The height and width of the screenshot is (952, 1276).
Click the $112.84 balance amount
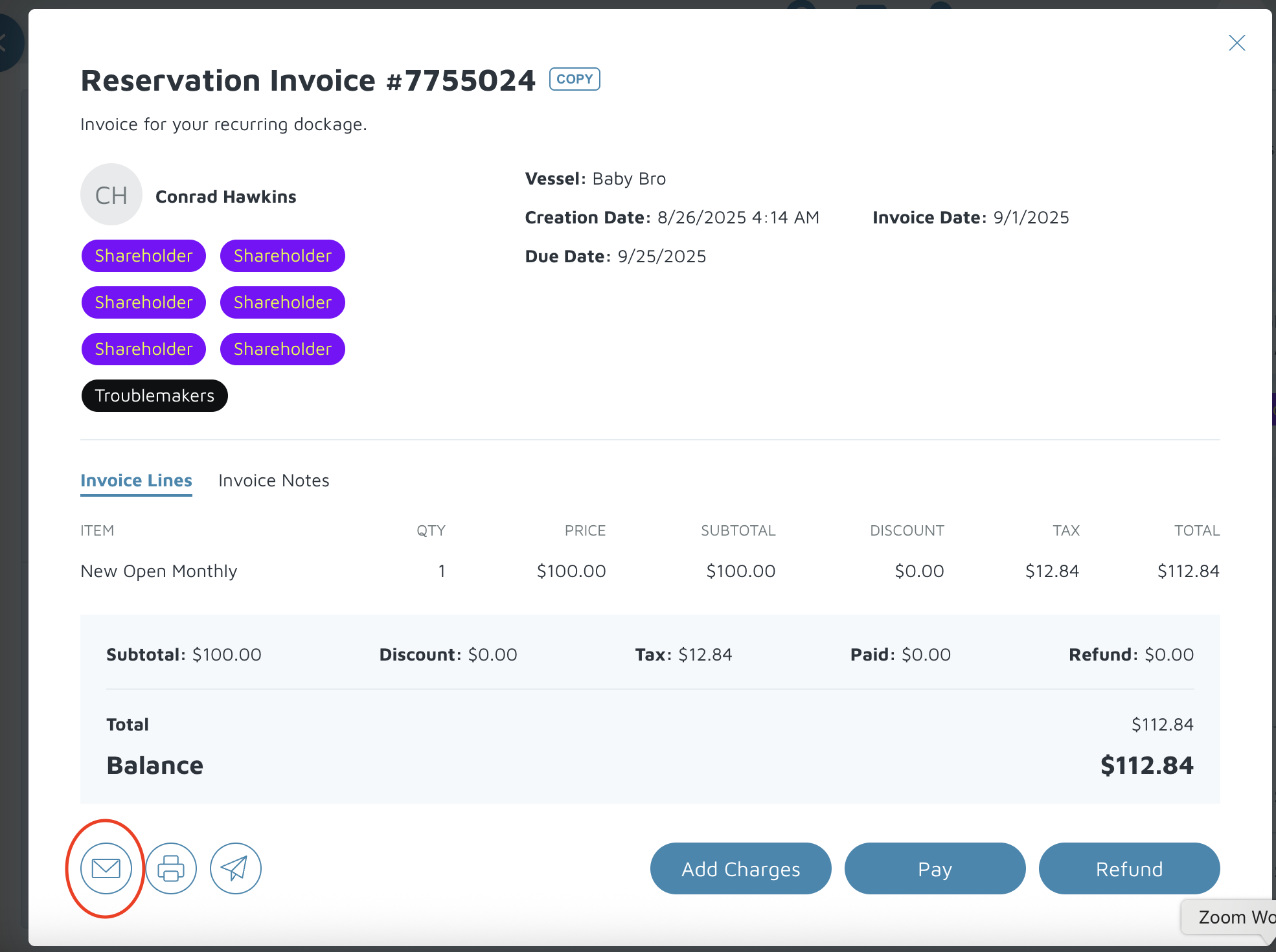pyautogui.click(x=1146, y=765)
